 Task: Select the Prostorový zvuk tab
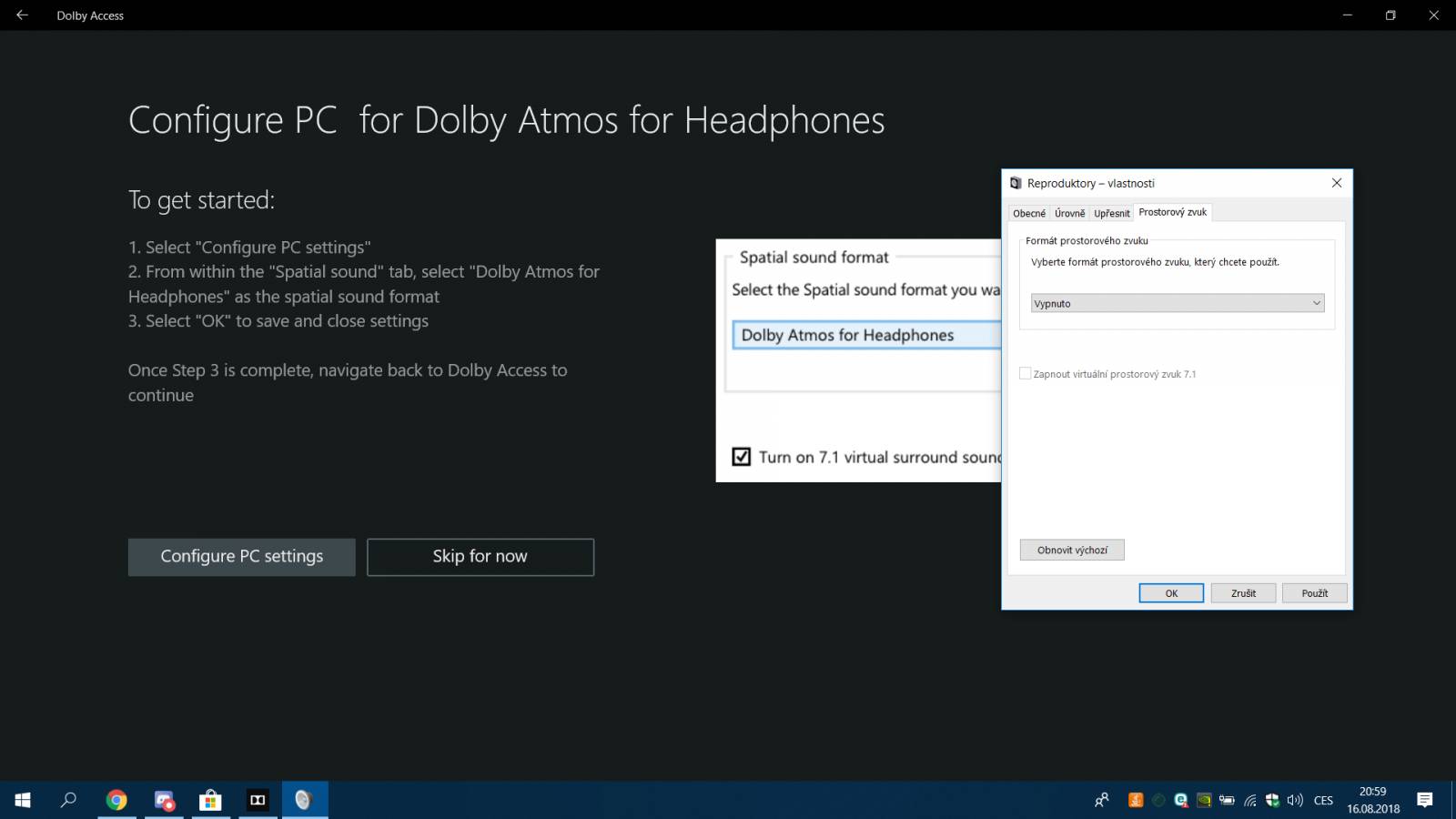click(x=1173, y=212)
